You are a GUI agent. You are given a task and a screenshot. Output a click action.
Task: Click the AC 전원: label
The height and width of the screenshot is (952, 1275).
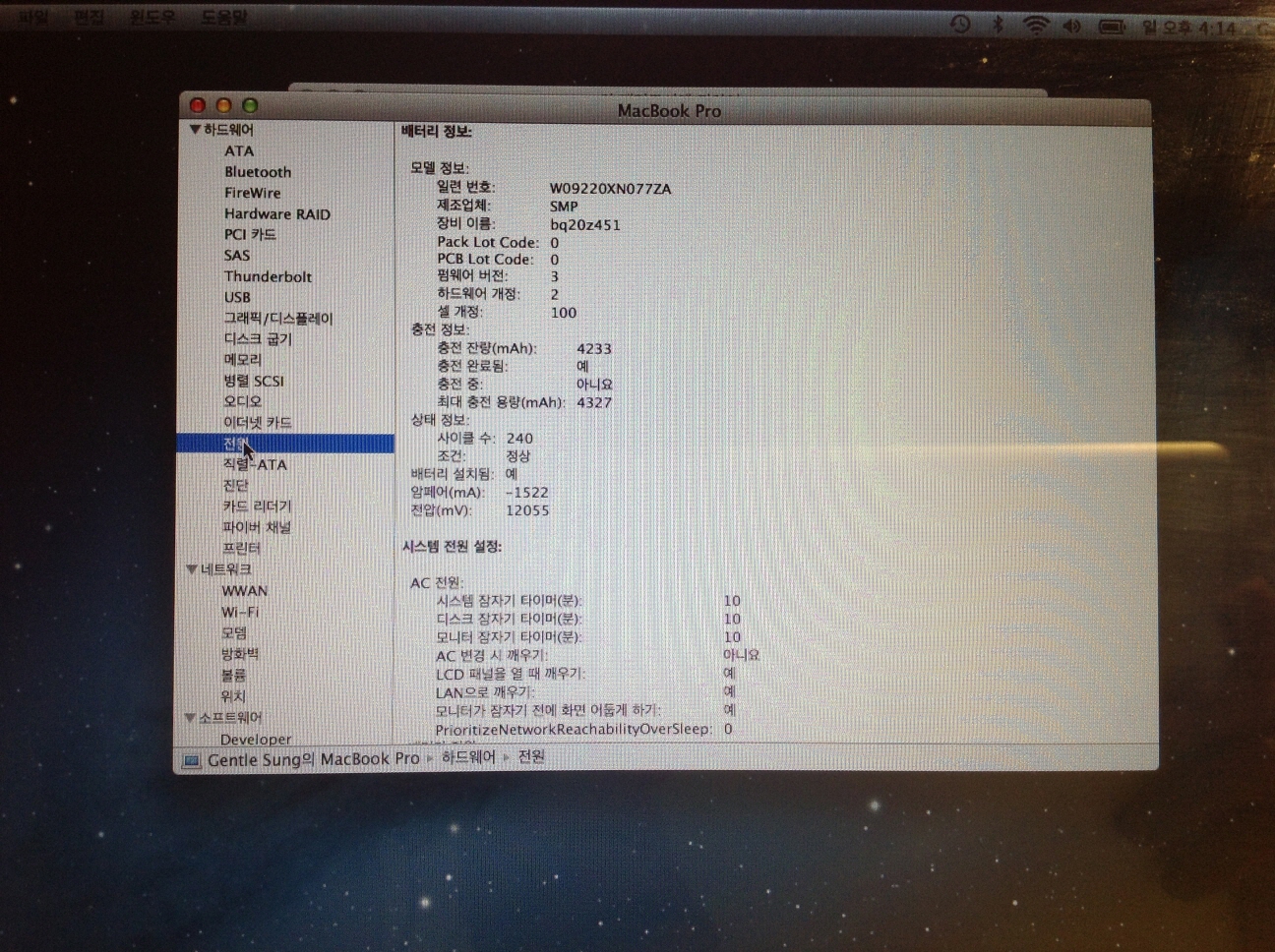point(437,583)
